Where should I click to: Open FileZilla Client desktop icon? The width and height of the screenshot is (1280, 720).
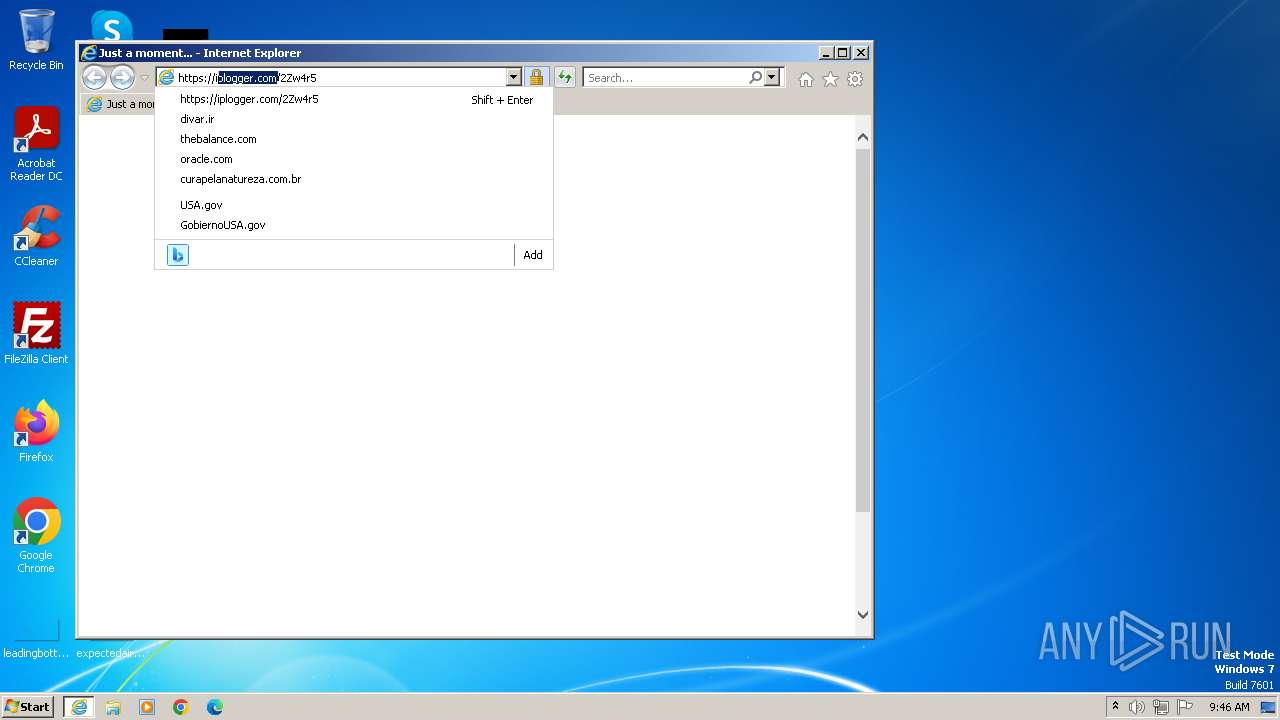pyautogui.click(x=36, y=333)
